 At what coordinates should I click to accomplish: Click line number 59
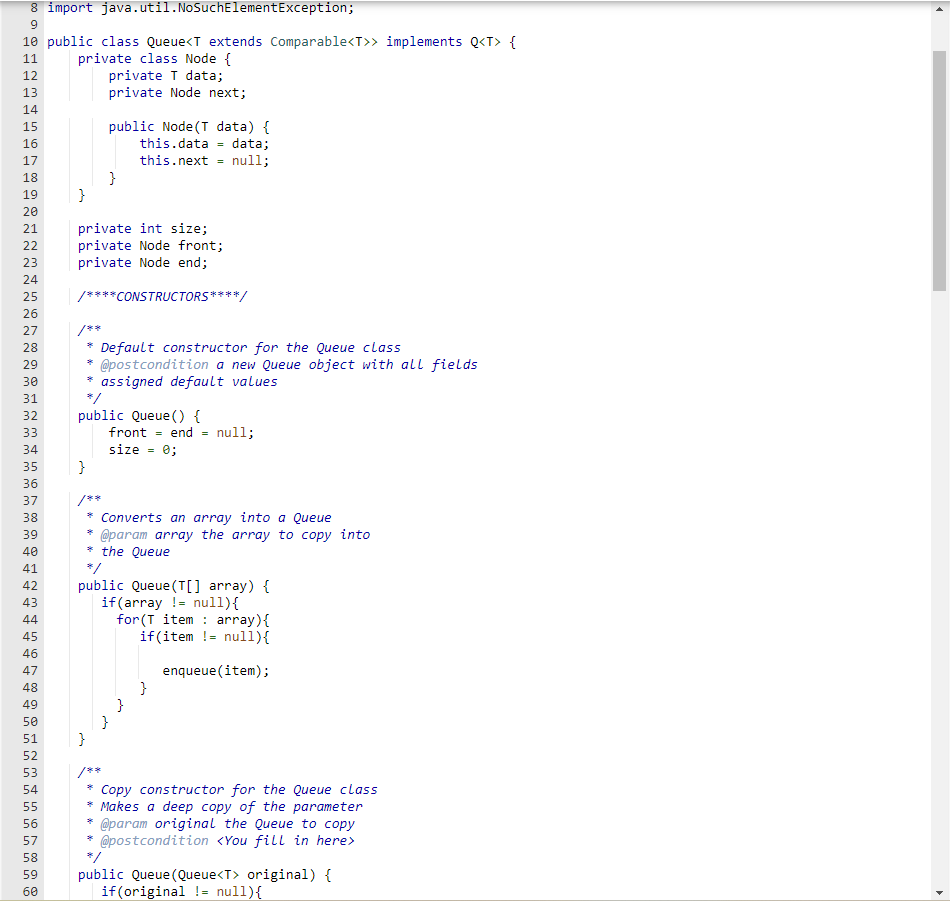click(x=30, y=874)
